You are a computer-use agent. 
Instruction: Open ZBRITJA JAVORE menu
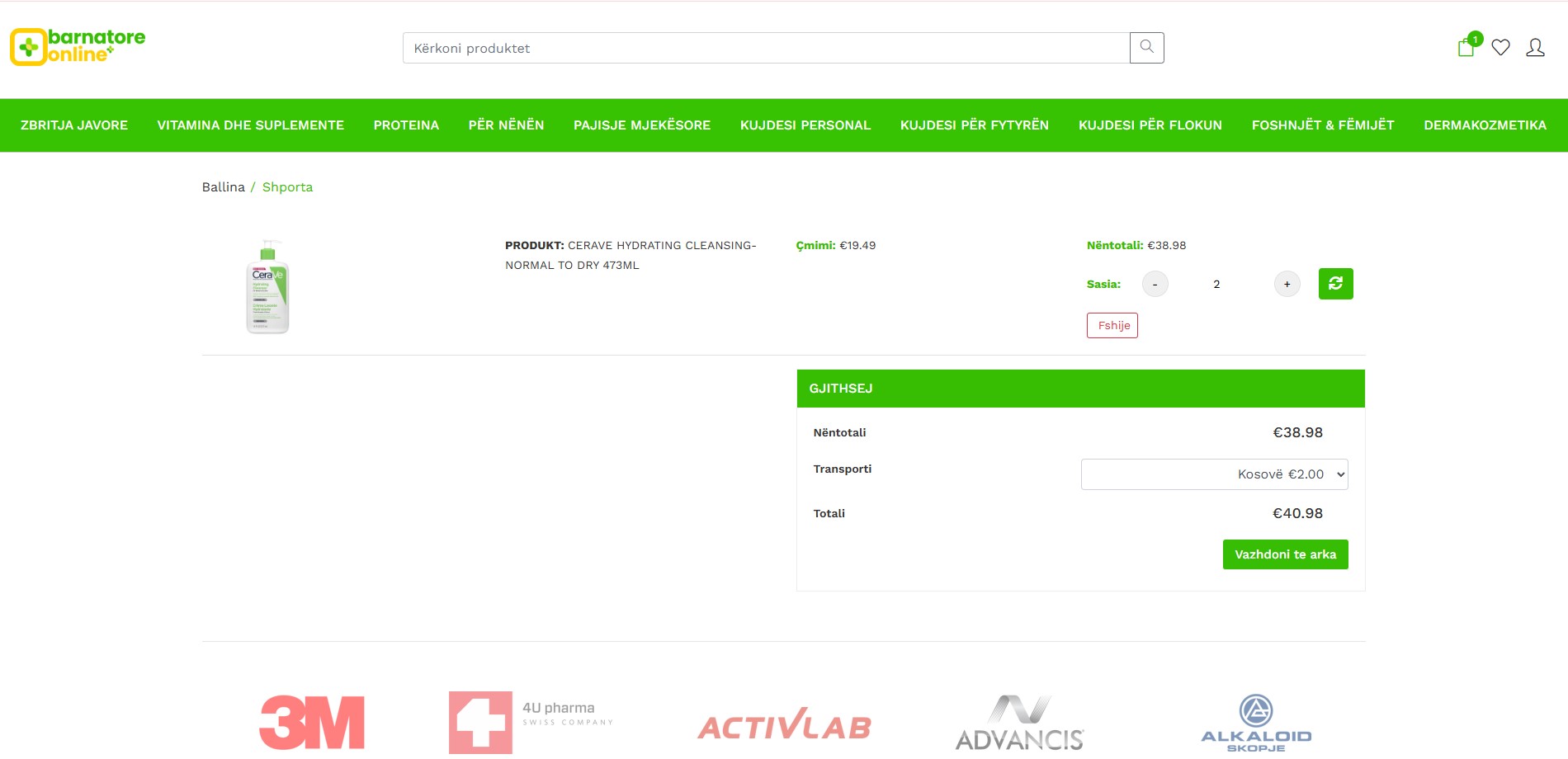74,125
